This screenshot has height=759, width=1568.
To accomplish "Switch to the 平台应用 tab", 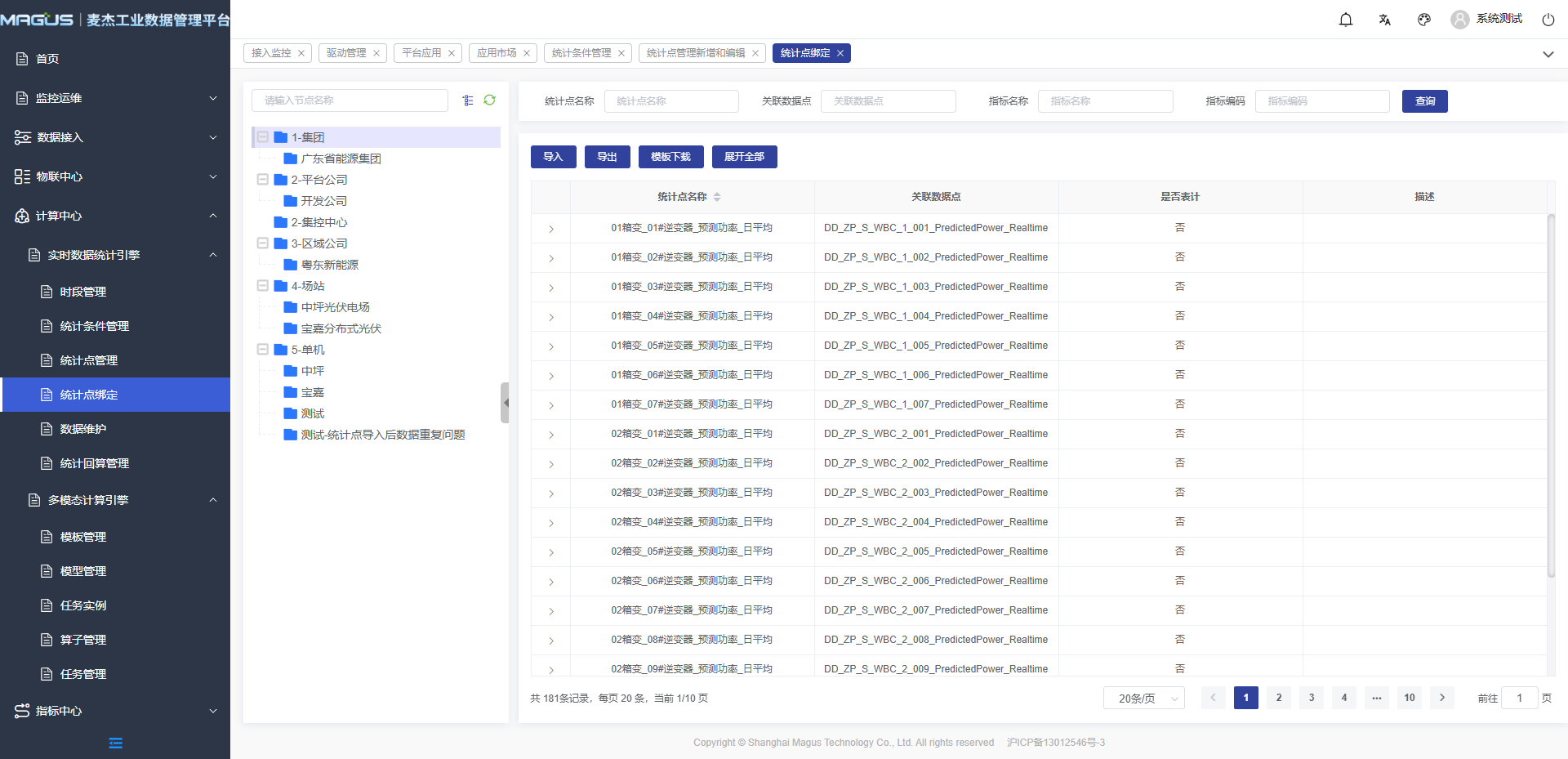I will (x=421, y=53).
